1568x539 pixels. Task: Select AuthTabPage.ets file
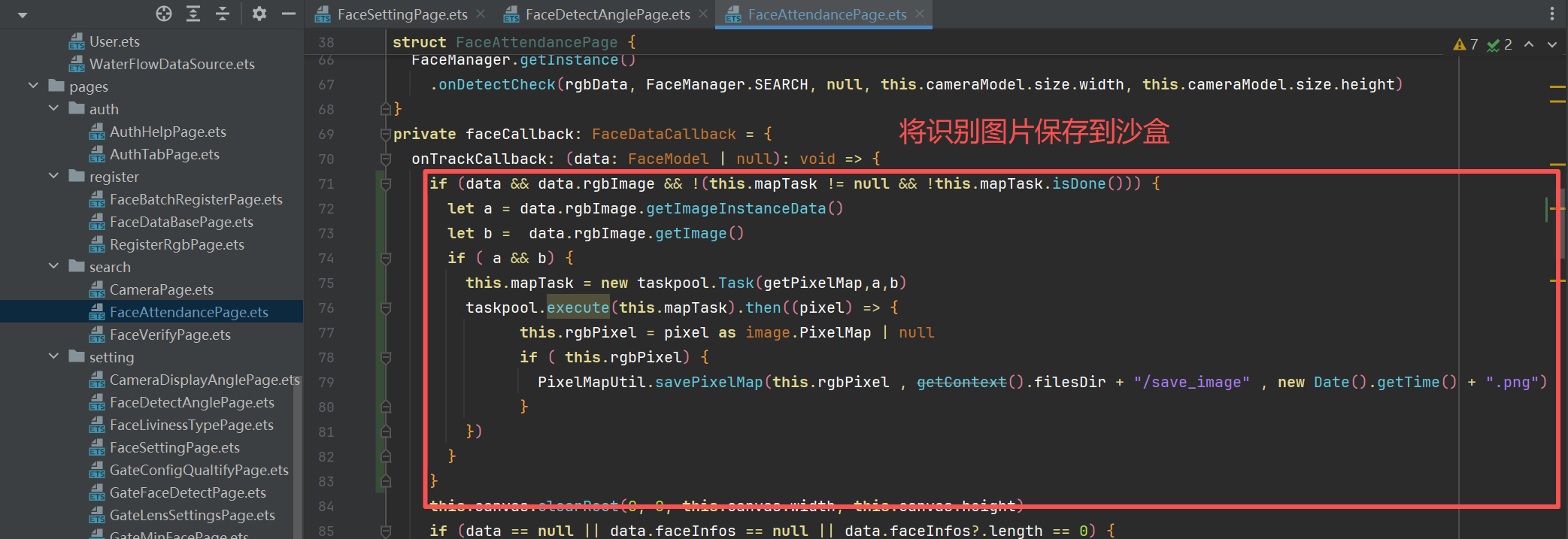165,154
